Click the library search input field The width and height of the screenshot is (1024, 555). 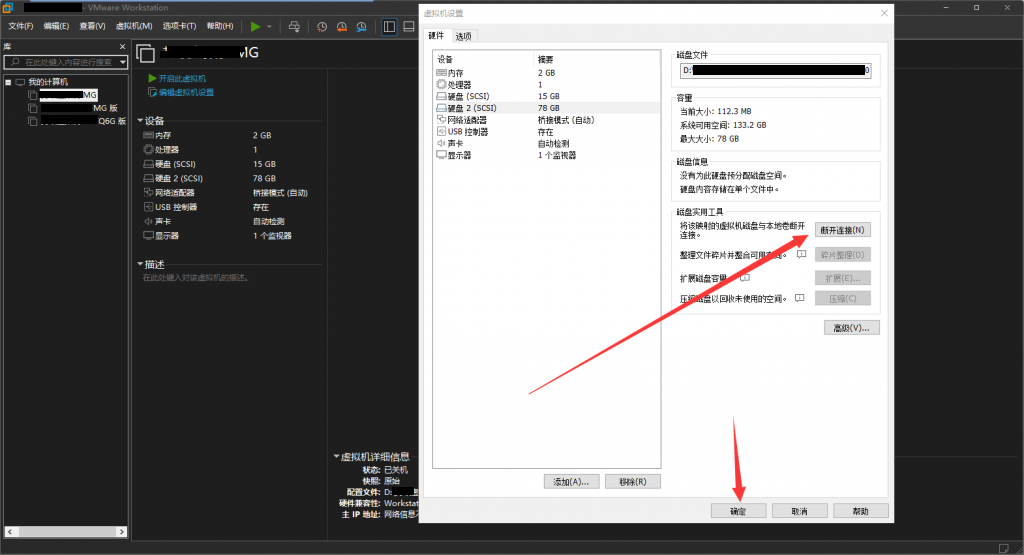tap(65, 62)
